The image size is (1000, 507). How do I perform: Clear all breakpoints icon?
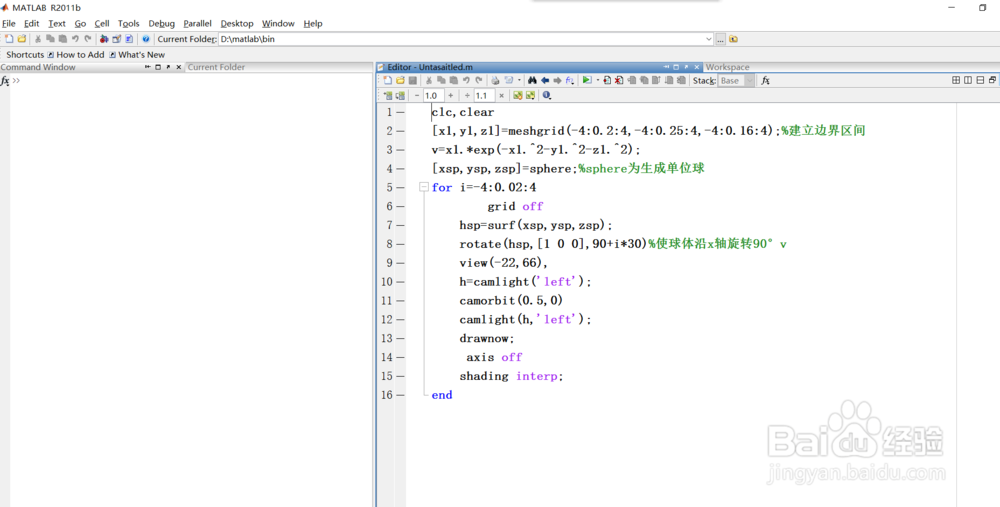click(619, 80)
